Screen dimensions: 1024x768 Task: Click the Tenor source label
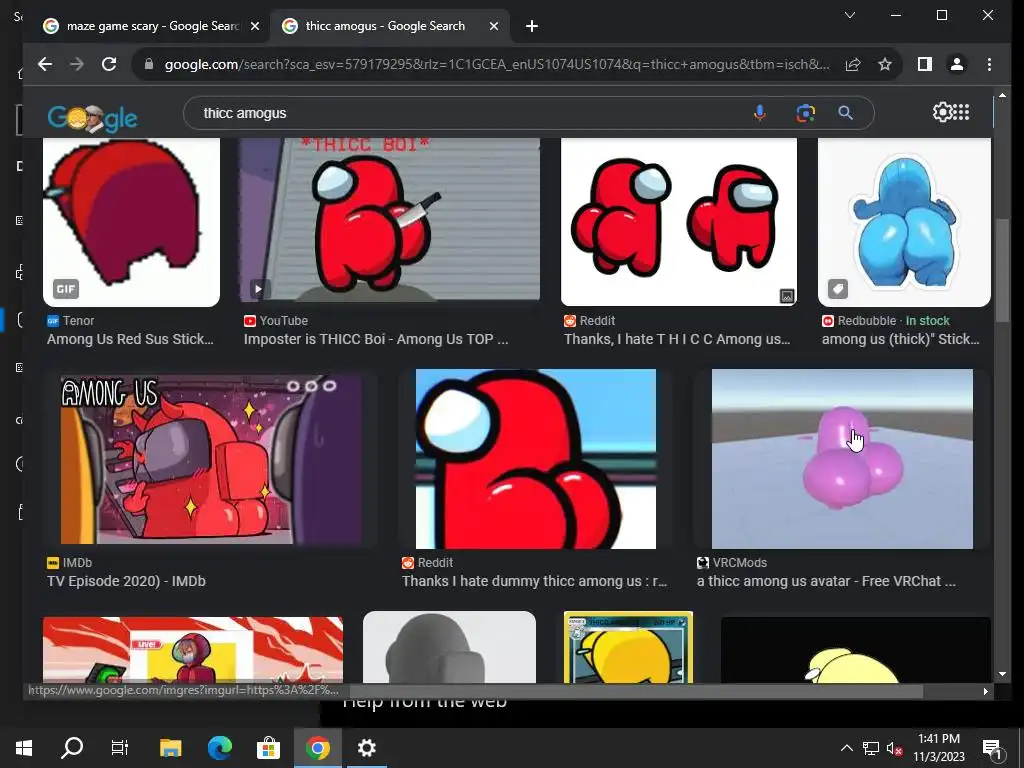coord(71,321)
